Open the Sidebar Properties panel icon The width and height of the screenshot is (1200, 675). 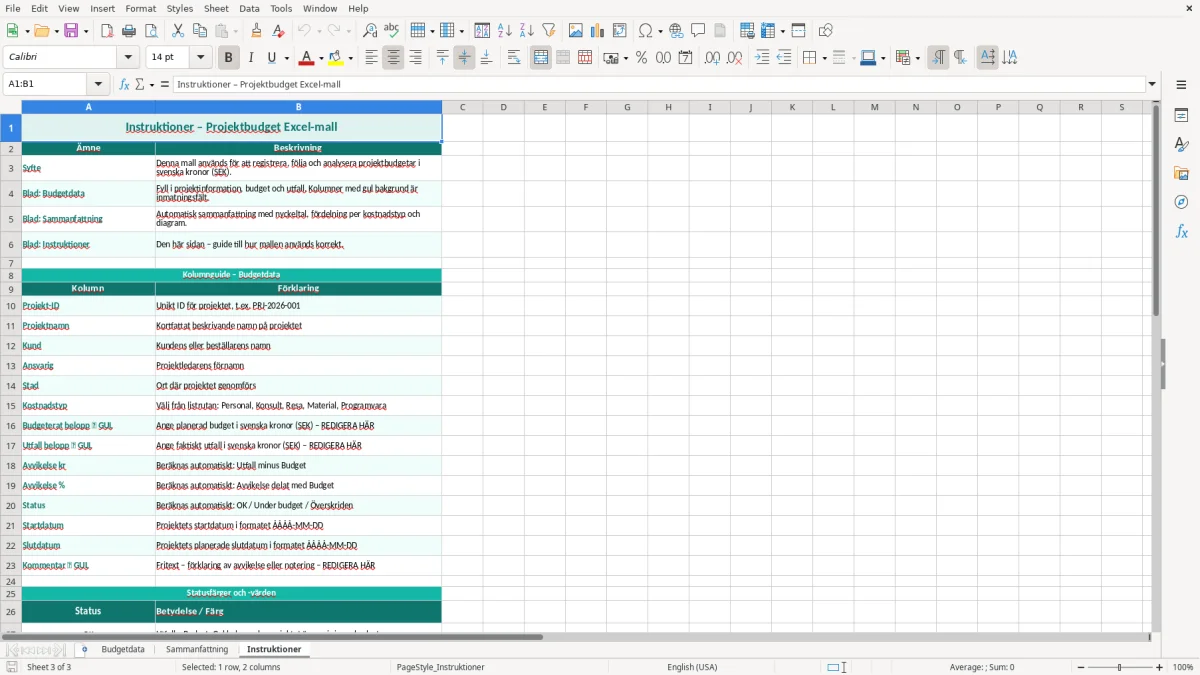1181,116
